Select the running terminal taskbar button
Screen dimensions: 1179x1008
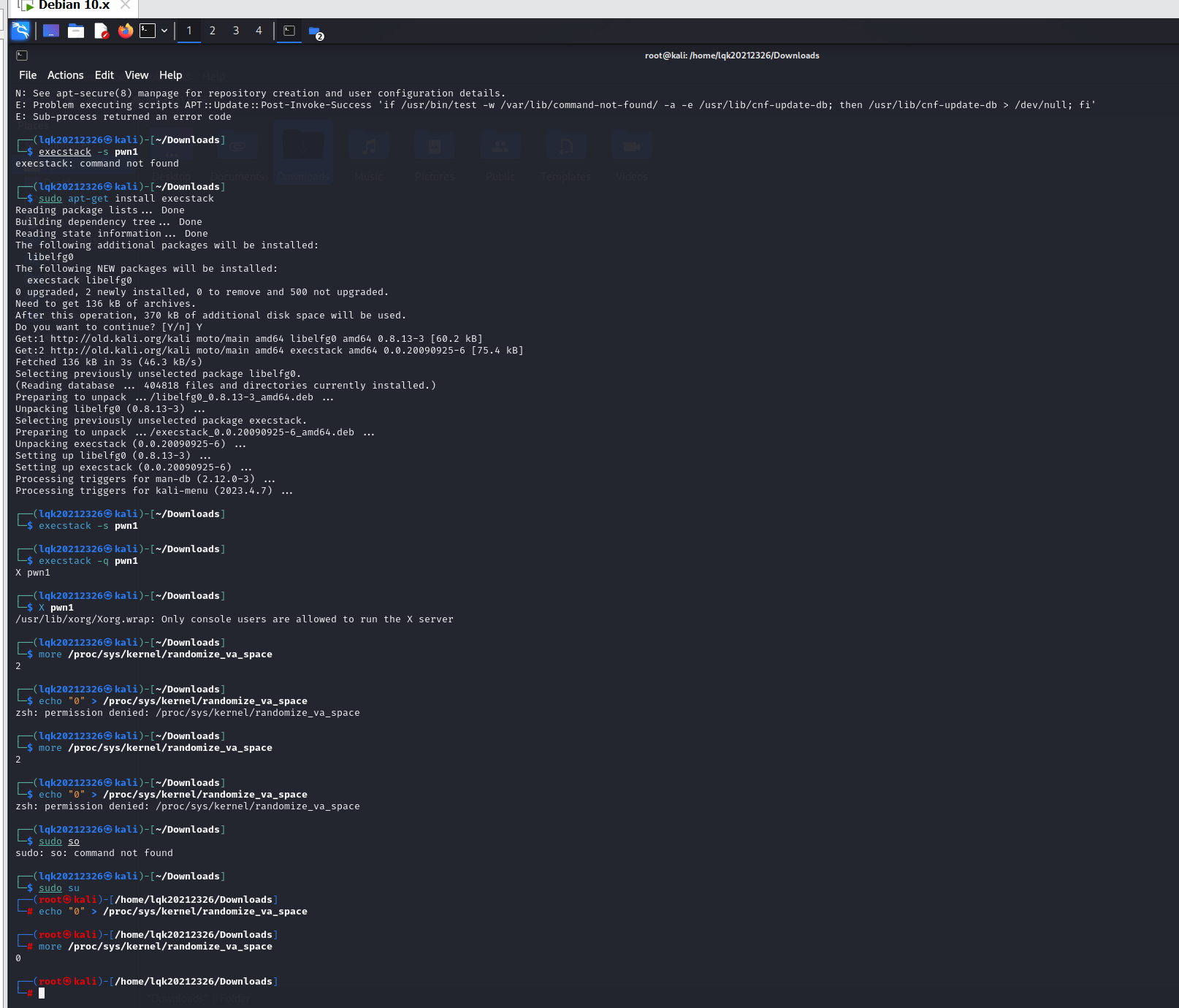tap(289, 31)
